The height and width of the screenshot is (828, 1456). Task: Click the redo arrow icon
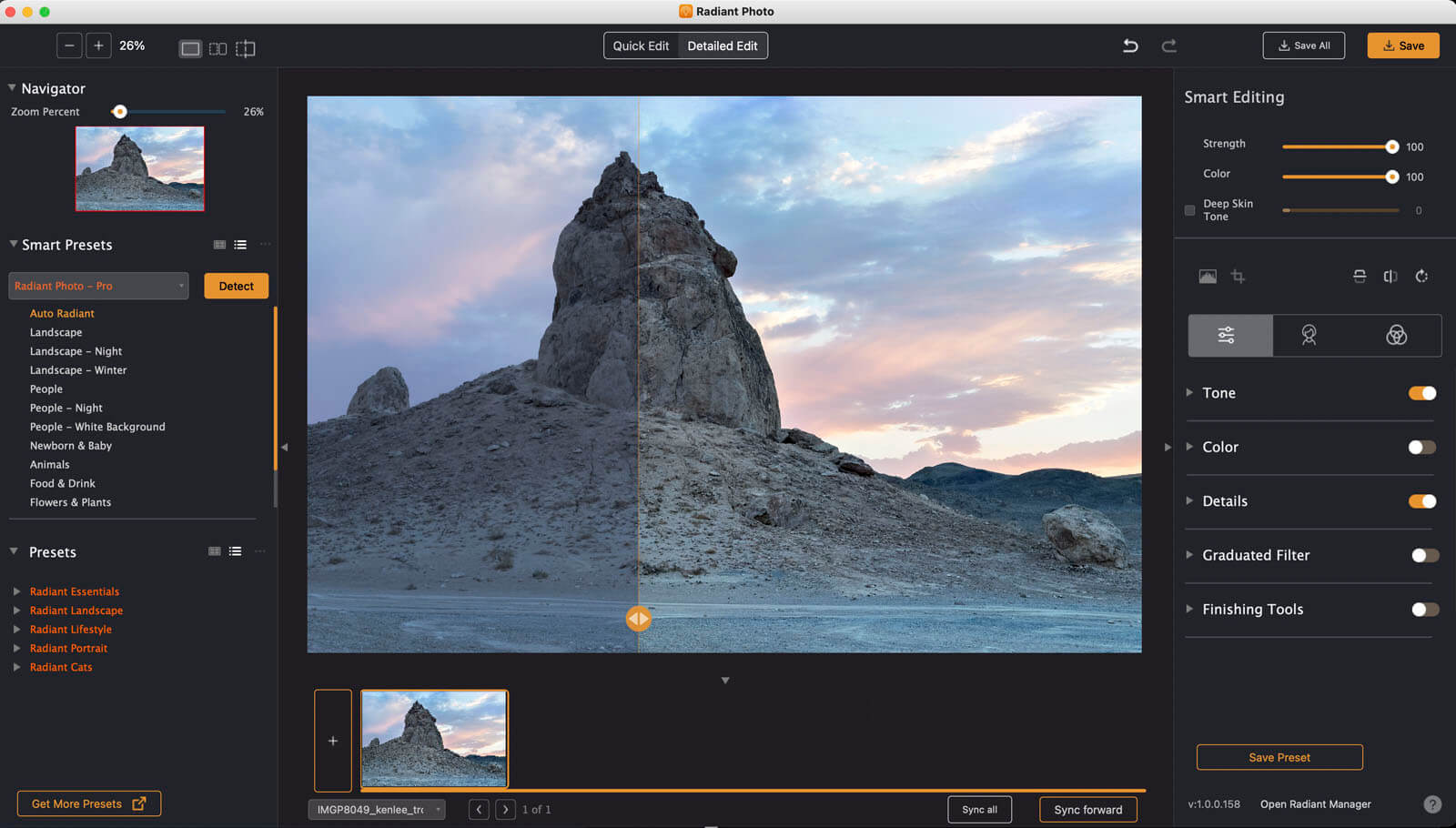1169,45
